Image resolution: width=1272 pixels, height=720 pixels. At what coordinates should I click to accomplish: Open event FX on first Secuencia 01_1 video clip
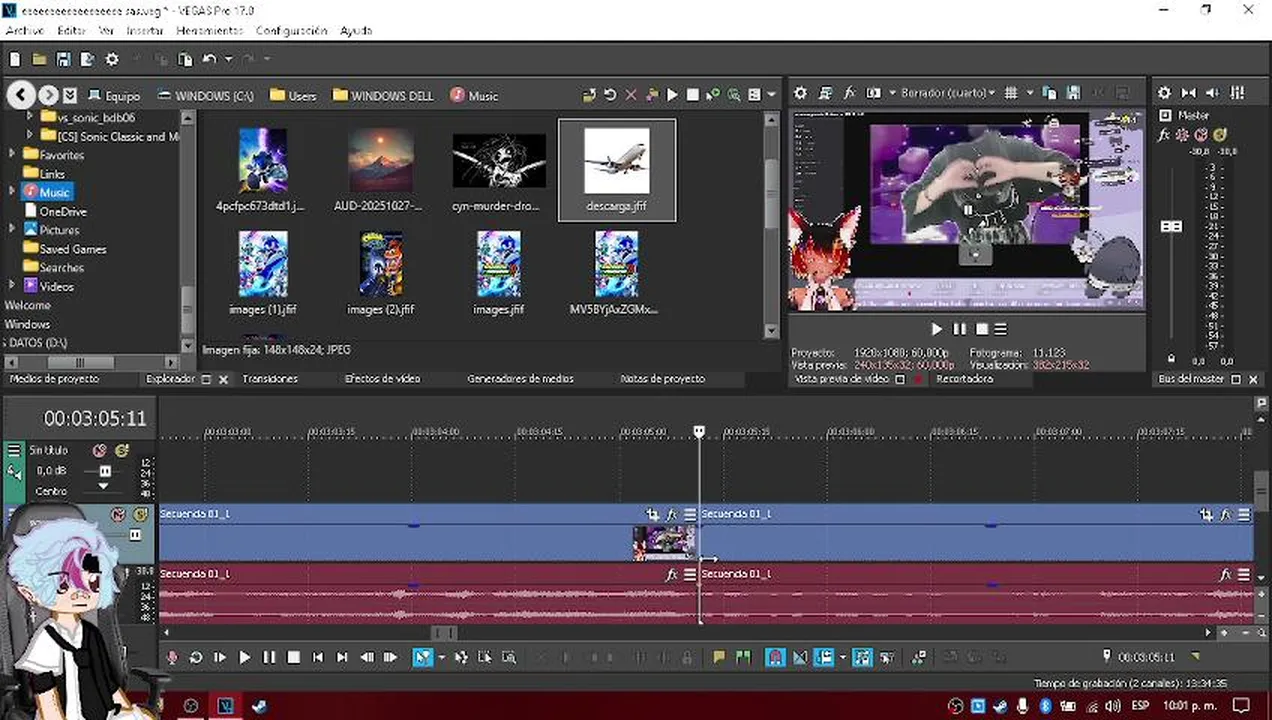click(673, 514)
